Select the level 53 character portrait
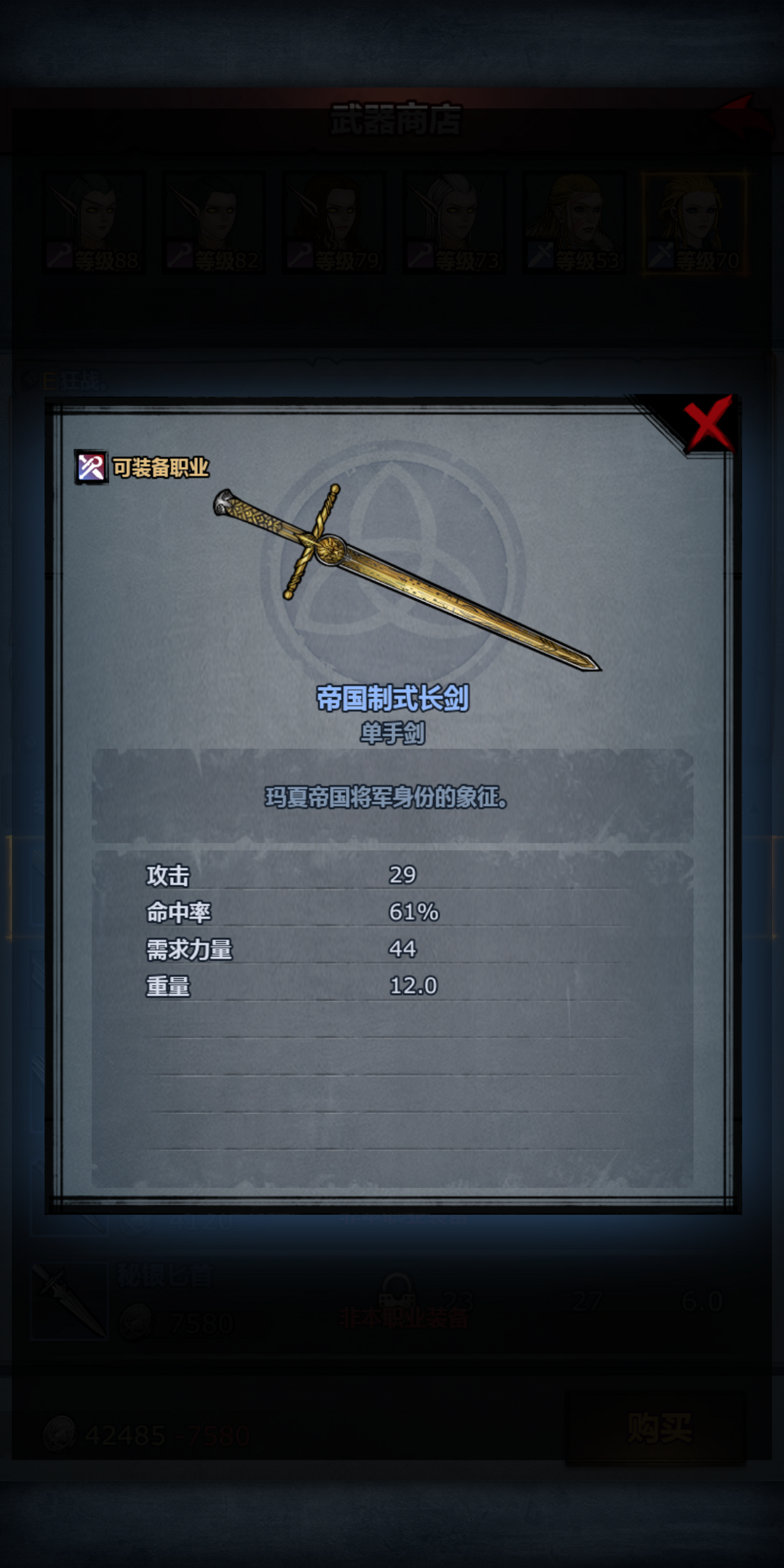The height and width of the screenshot is (1568, 784). pyautogui.click(x=573, y=223)
